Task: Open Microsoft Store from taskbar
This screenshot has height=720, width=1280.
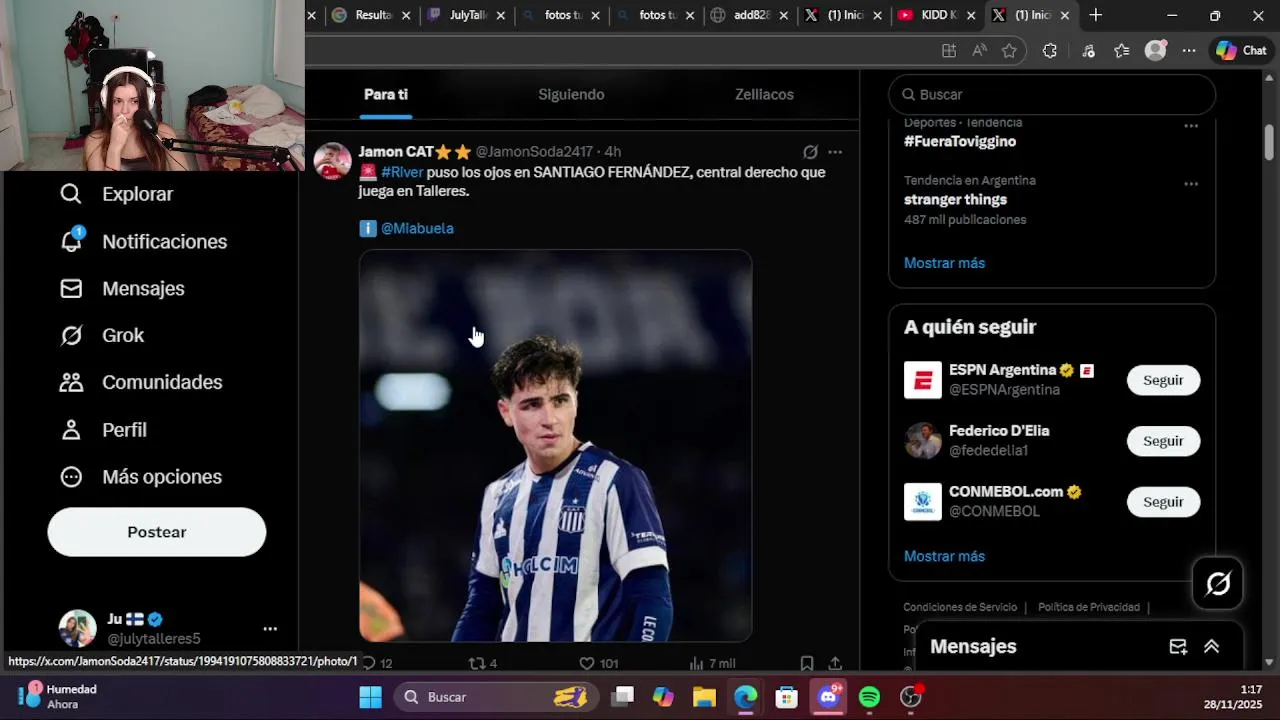Action: point(787,697)
